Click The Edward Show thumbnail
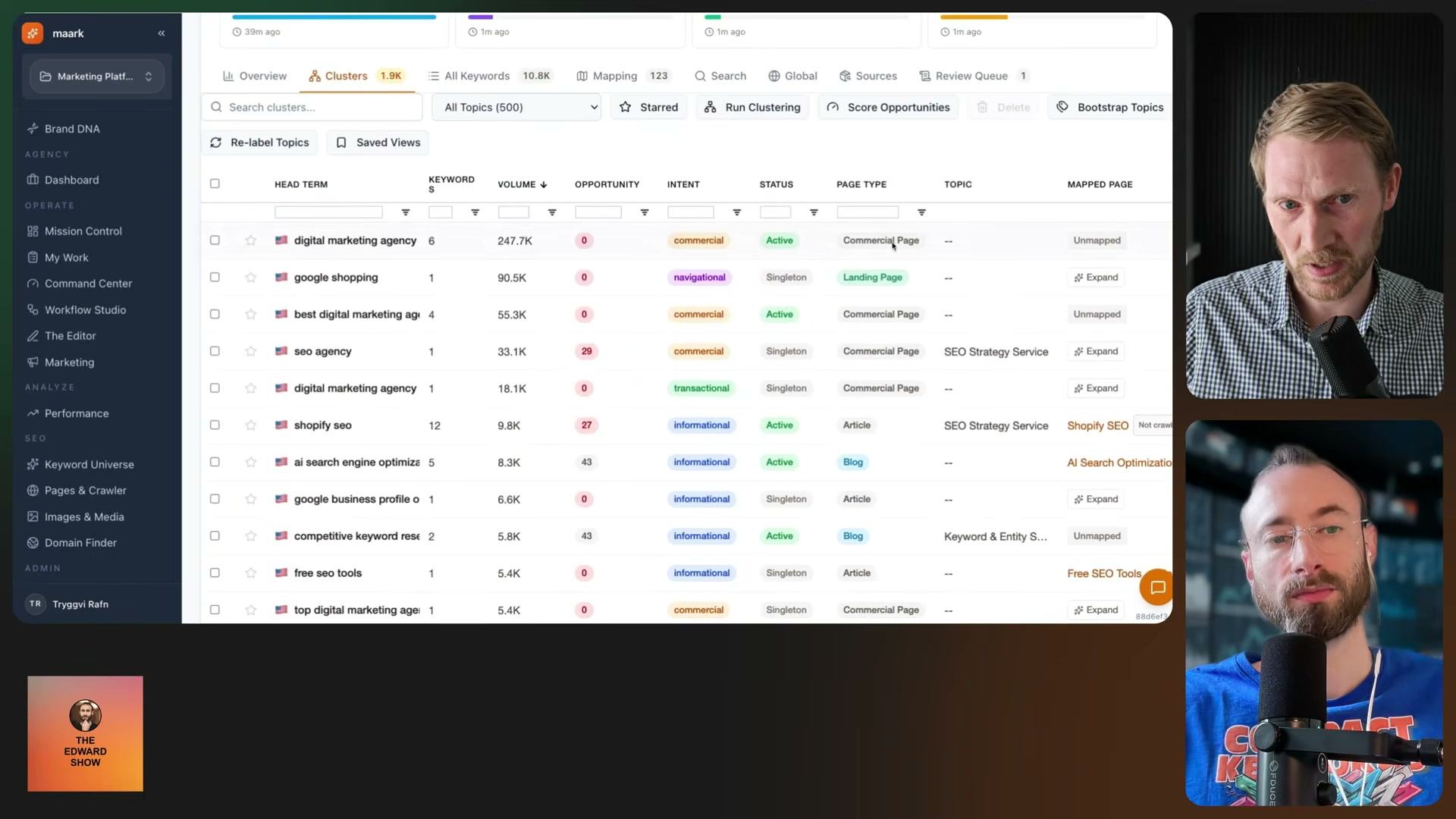This screenshot has width=1456, height=819. point(85,733)
